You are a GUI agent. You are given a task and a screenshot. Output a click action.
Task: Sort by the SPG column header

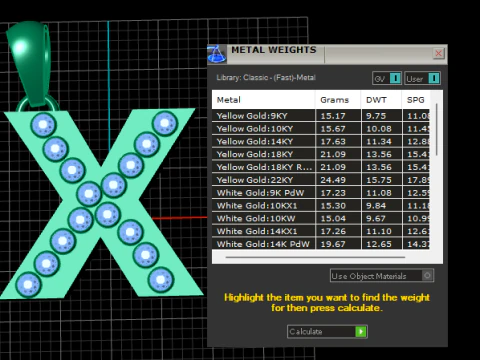pos(416,100)
